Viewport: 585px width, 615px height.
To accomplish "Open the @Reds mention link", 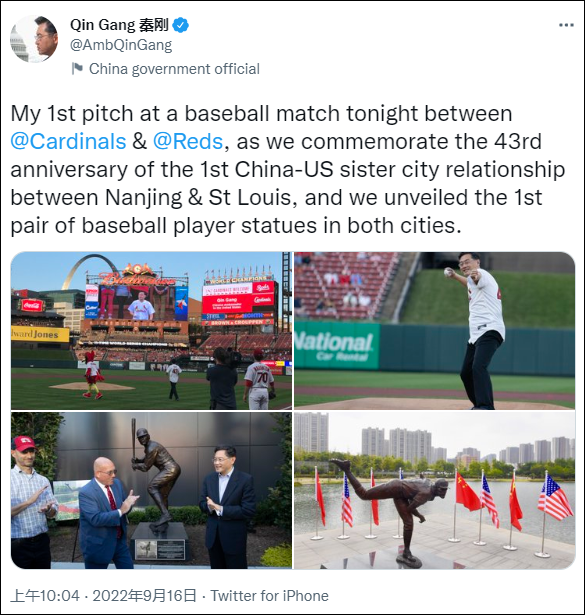I will click(x=188, y=141).
